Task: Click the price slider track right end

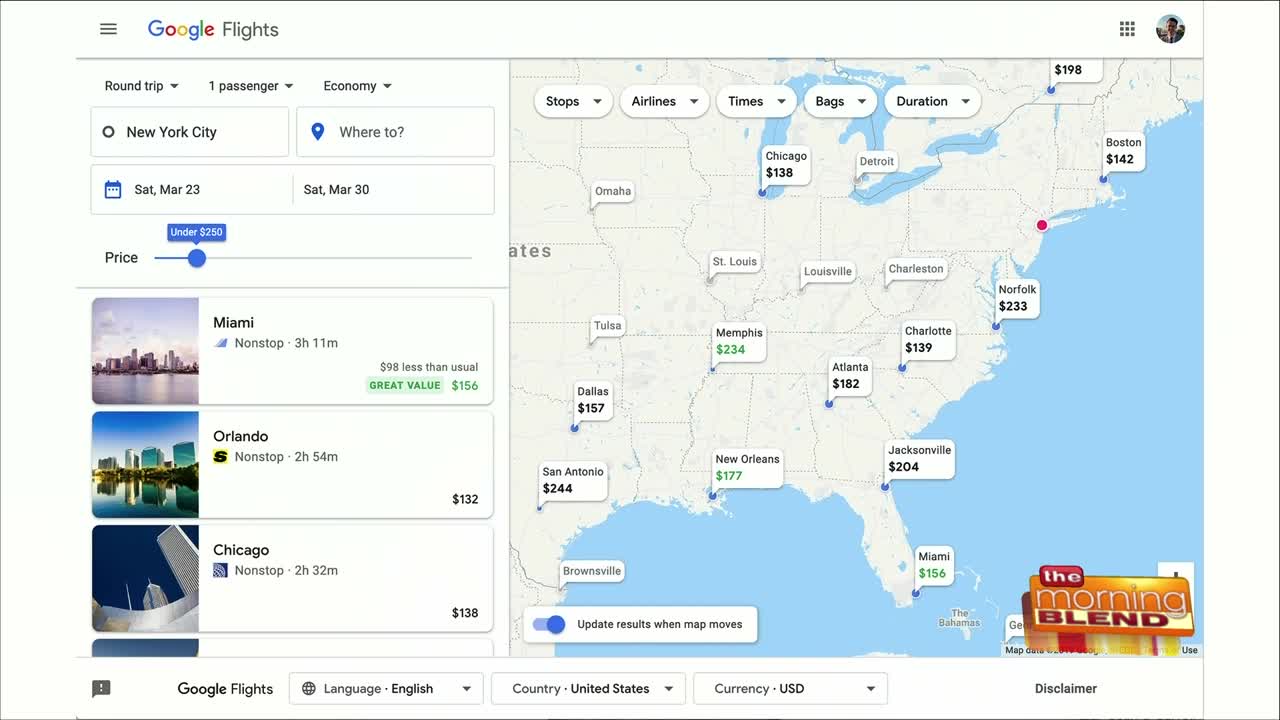Action: pyautogui.click(x=469, y=258)
